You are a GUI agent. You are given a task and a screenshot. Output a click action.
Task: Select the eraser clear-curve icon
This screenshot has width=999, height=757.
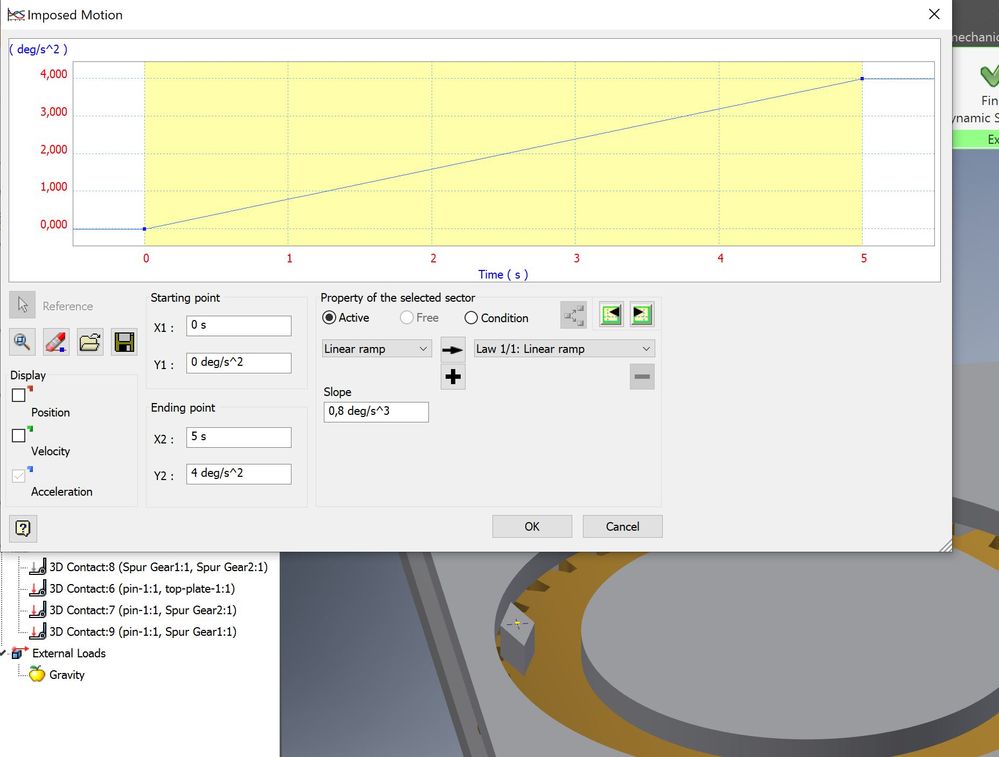(x=56, y=342)
